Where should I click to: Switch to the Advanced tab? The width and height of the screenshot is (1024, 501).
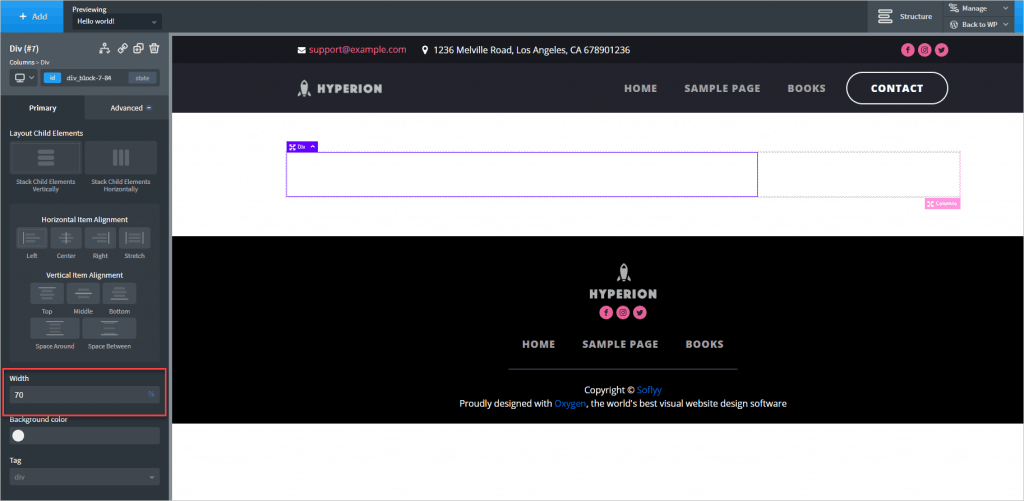pyautogui.click(x=129, y=108)
